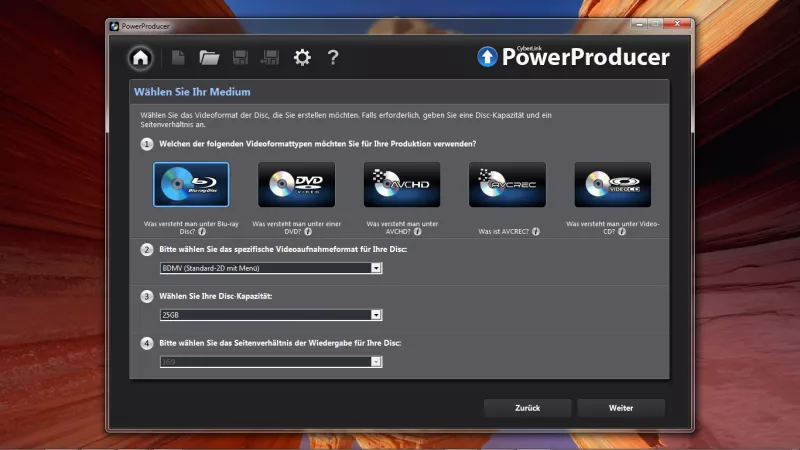
Task: Click the Save As floppy-with-arrow icon
Action: [x=270, y=58]
